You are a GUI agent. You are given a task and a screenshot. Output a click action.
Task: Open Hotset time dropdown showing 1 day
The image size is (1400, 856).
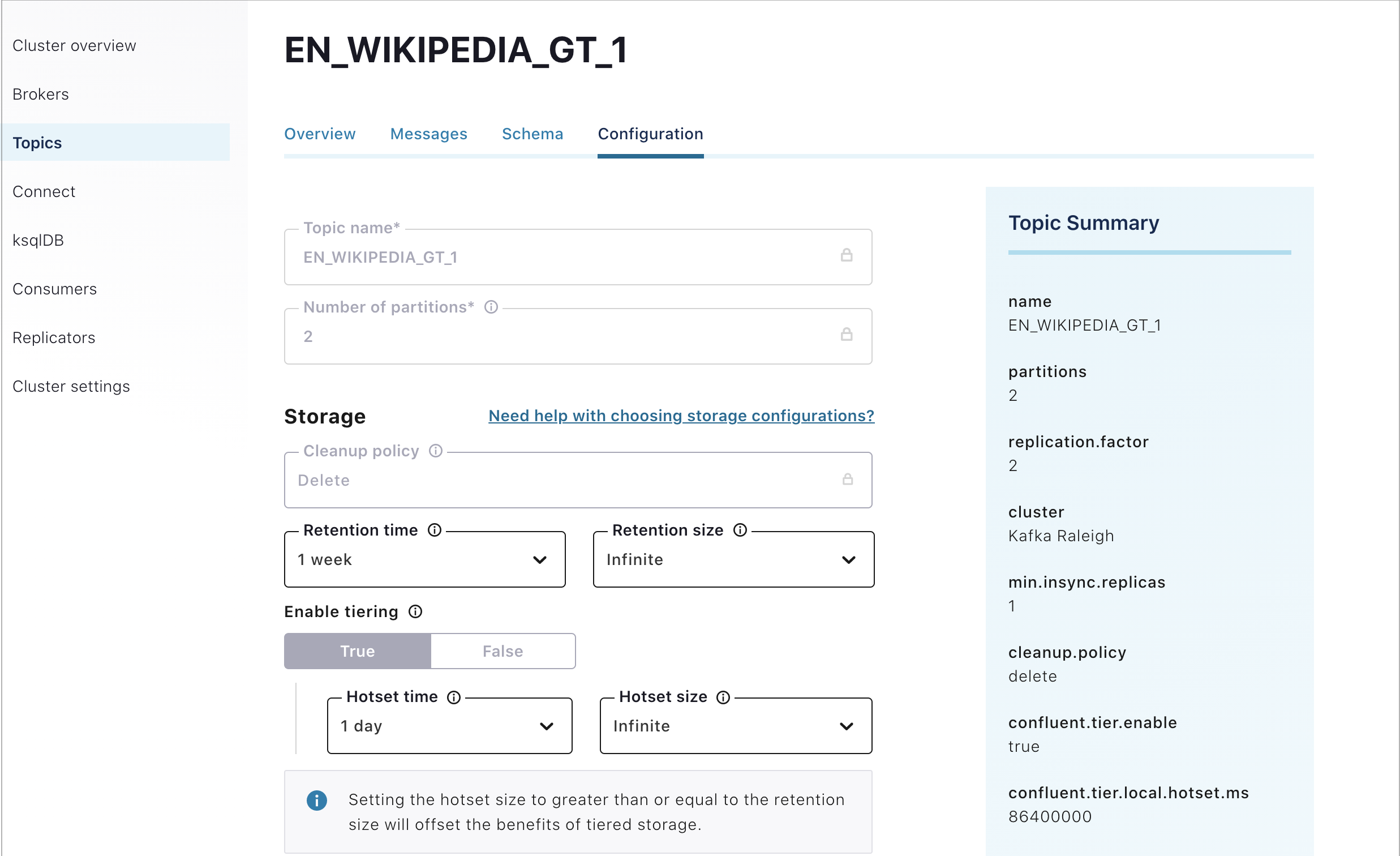(449, 726)
